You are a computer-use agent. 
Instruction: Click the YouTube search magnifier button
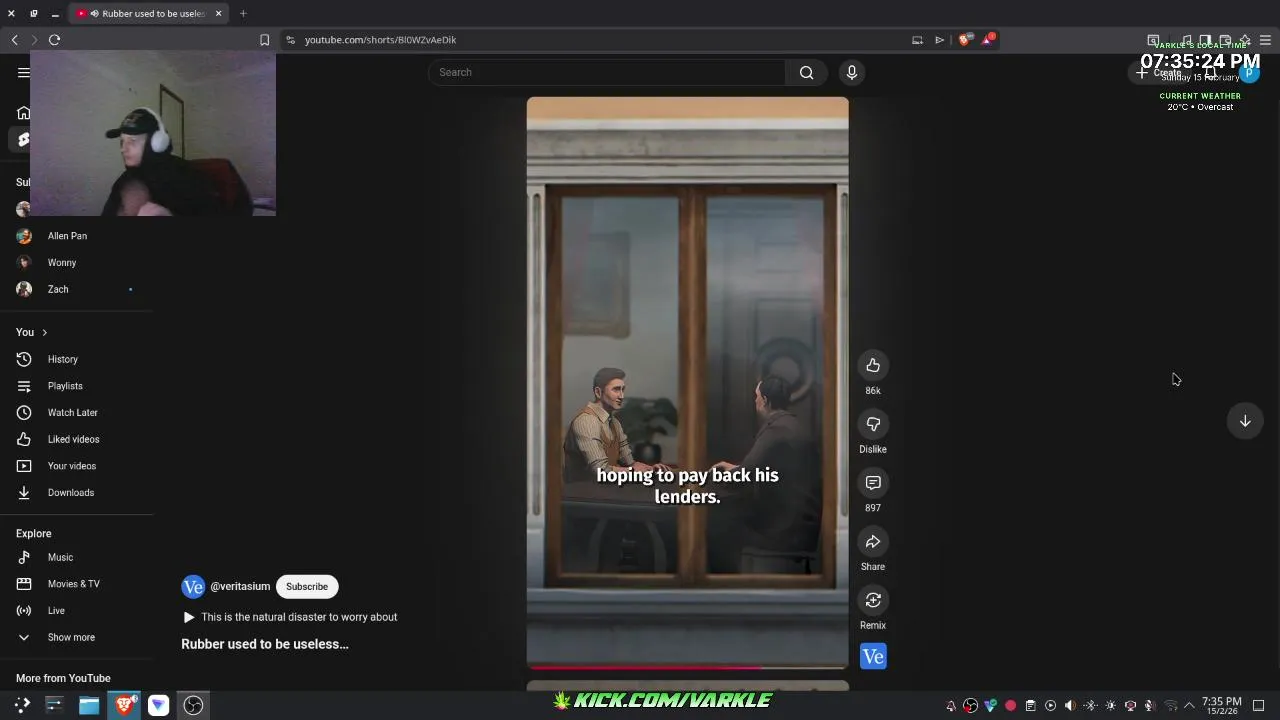click(x=806, y=72)
